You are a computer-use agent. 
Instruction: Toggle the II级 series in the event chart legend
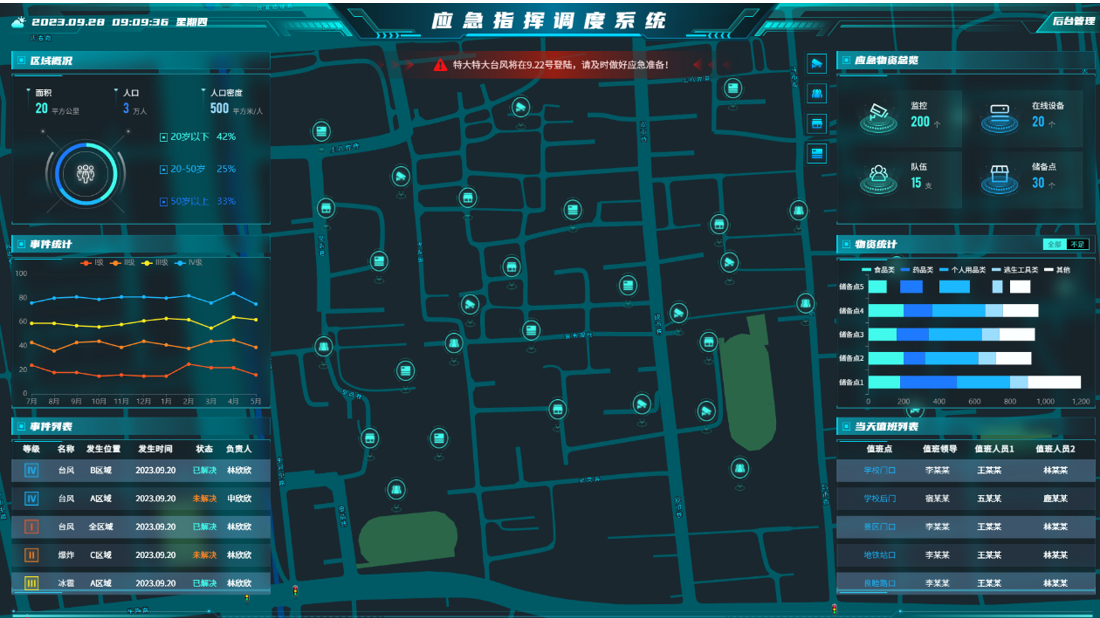122,263
